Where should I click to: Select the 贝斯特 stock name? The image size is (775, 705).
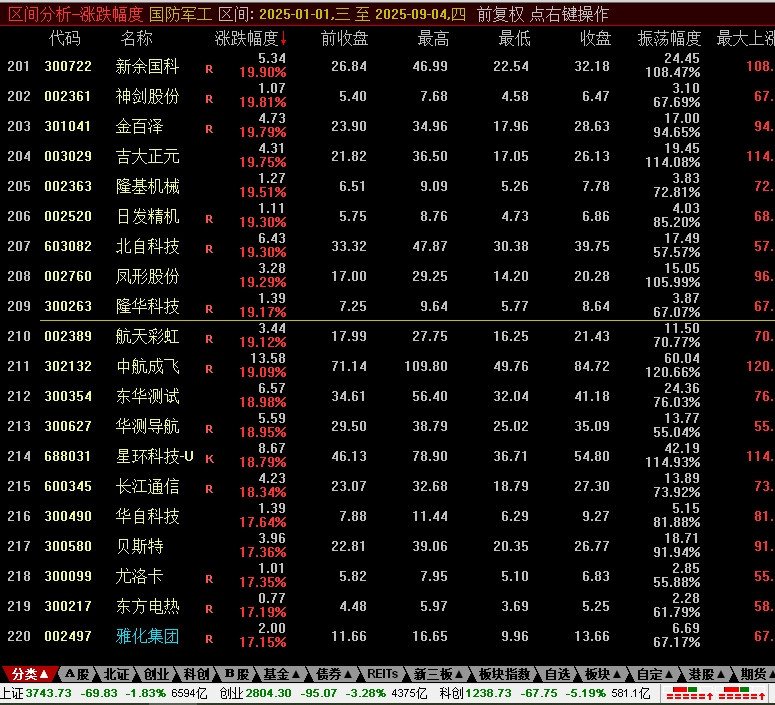(x=139, y=546)
